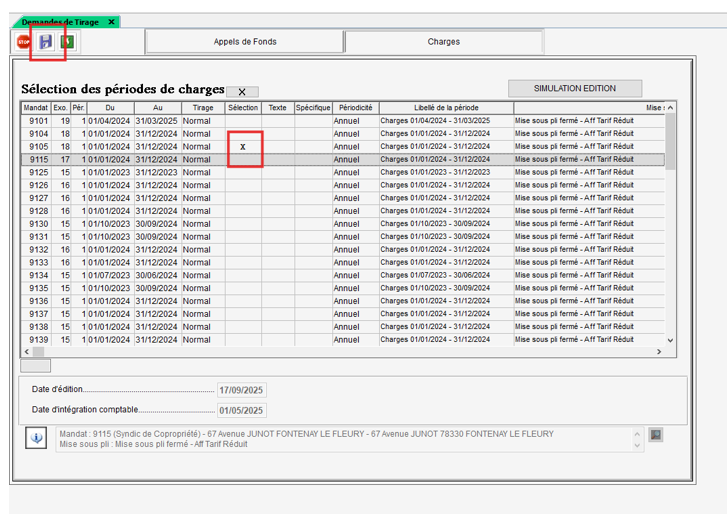
Task: Click the blue floppy disk save icon
Action: point(45,42)
